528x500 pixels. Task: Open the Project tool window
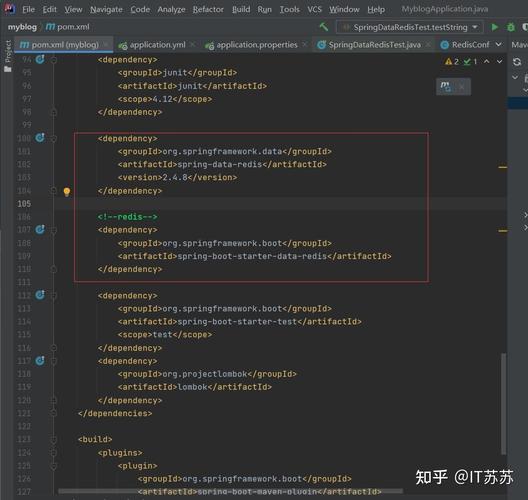tap(8, 56)
